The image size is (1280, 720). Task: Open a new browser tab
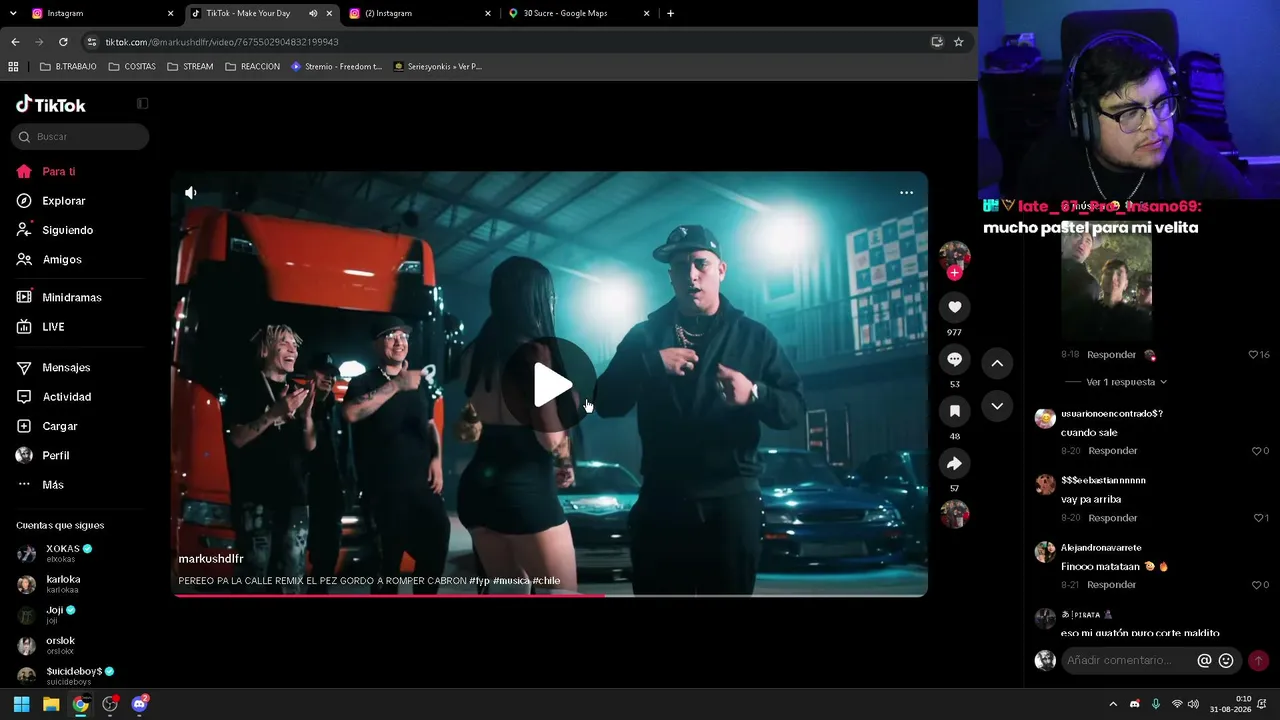click(x=670, y=14)
